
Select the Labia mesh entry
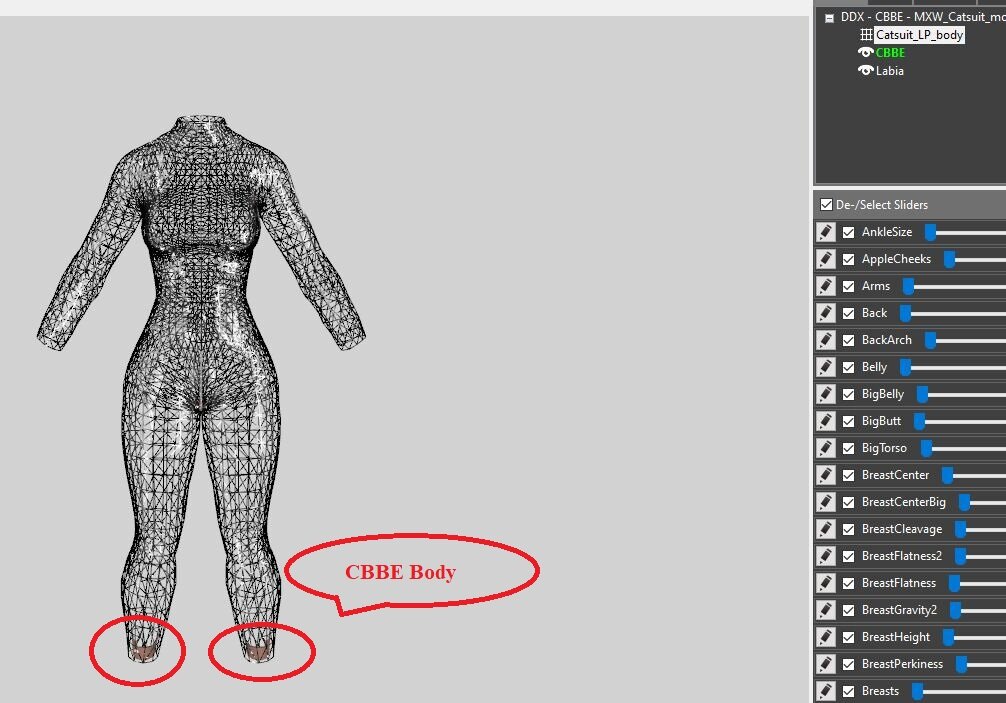coord(890,71)
